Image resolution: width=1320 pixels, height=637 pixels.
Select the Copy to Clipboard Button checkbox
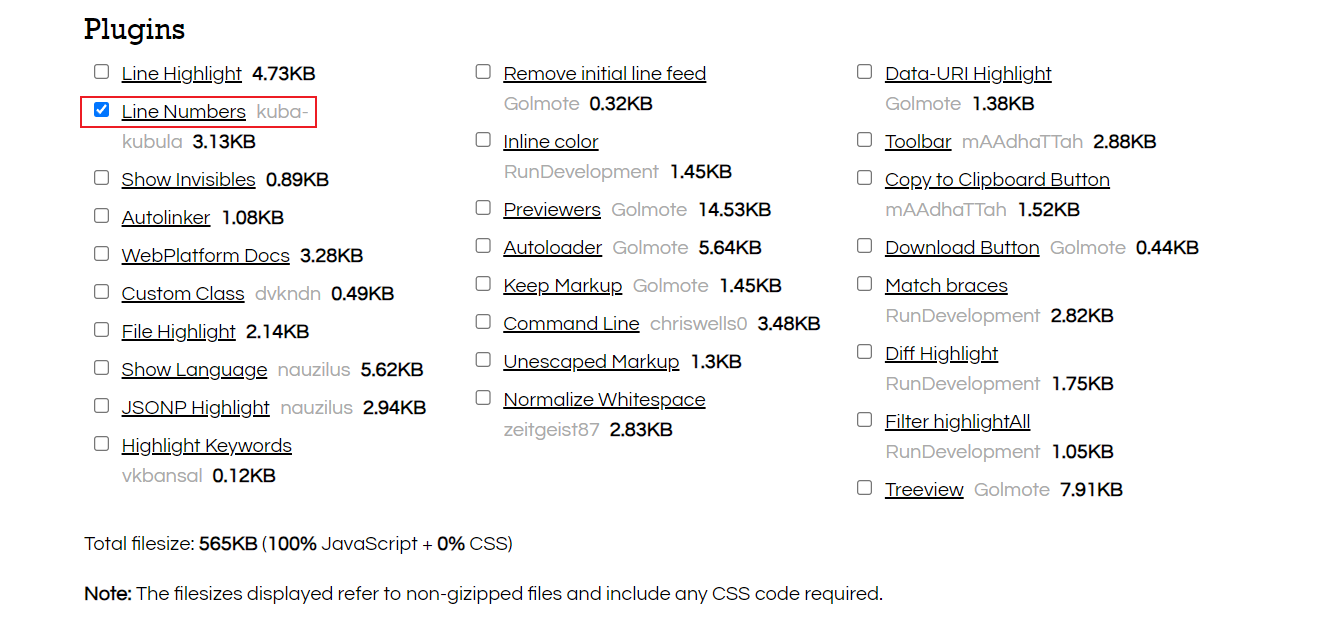tap(865, 178)
